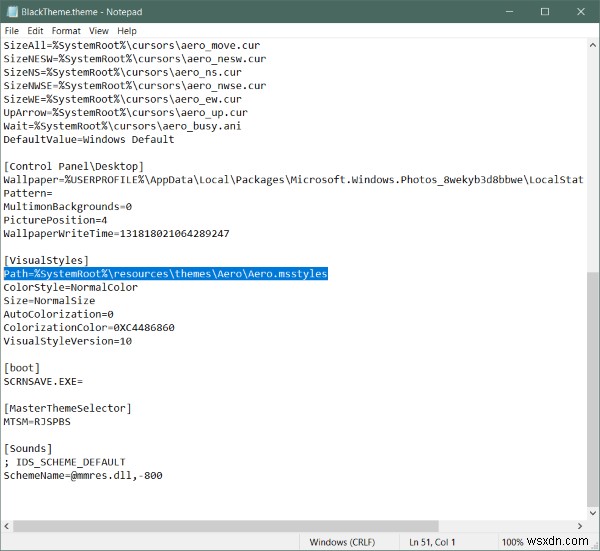Click the DefaultValue=Windows Default line

click(x=89, y=139)
